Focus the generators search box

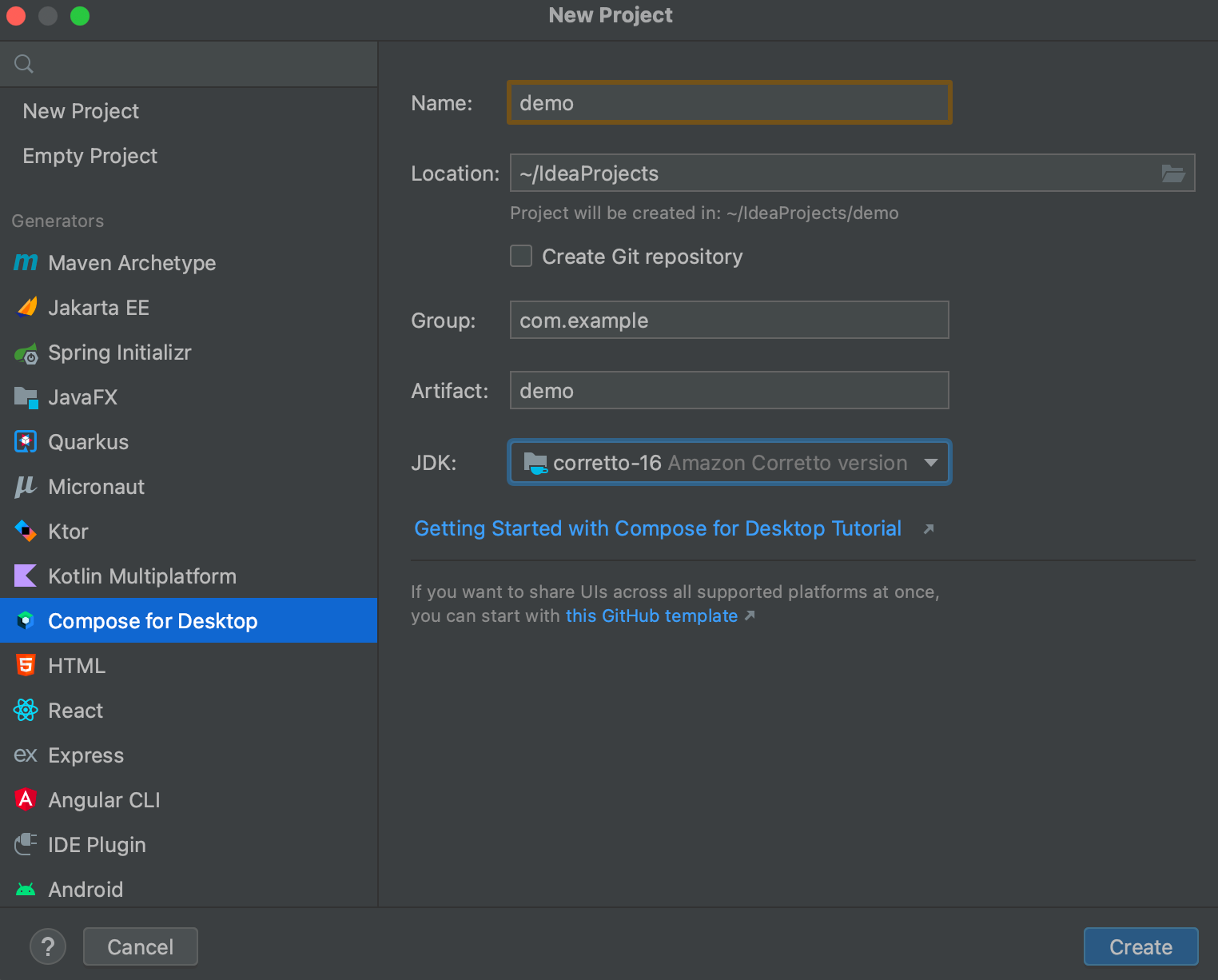[189, 64]
